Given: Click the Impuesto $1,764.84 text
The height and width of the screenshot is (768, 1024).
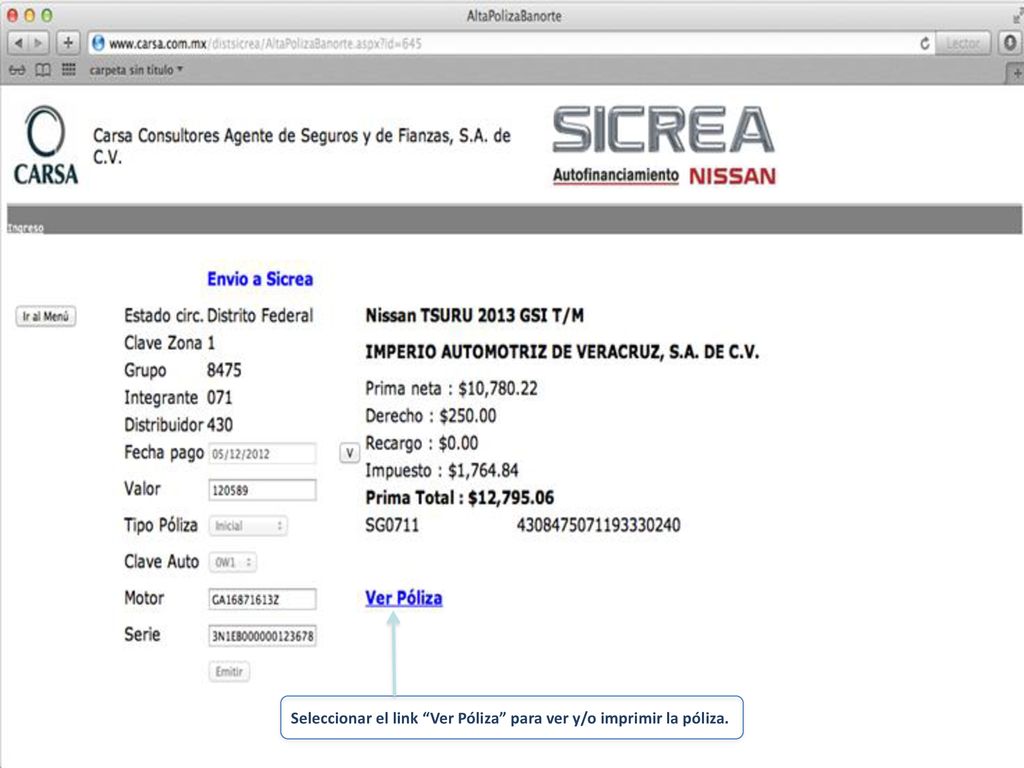Looking at the screenshot, I should click(x=441, y=470).
